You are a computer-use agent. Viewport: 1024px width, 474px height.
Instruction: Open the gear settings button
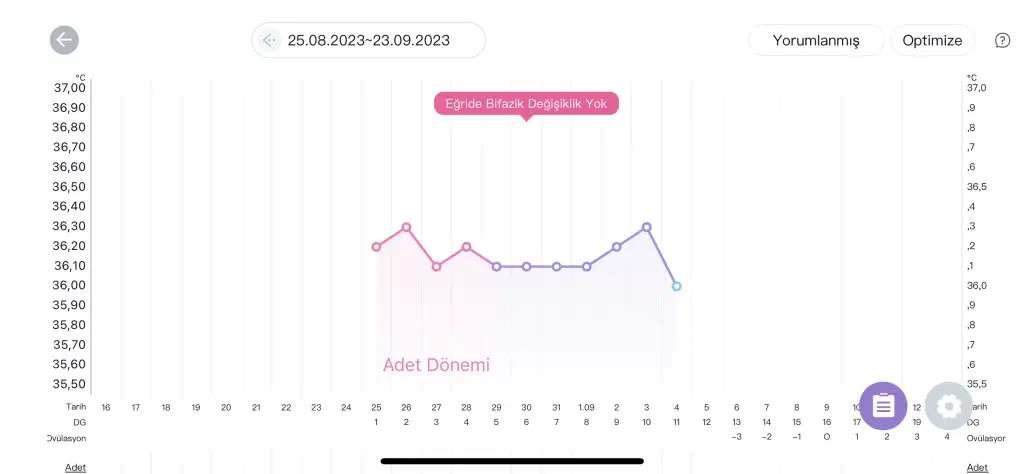click(948, 406)
